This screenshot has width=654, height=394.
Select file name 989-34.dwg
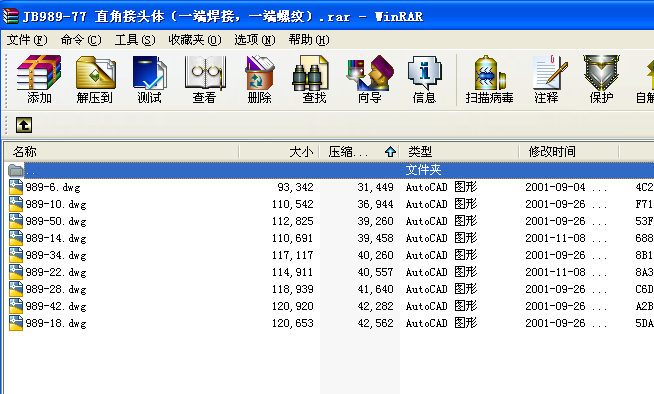point(56,255)
